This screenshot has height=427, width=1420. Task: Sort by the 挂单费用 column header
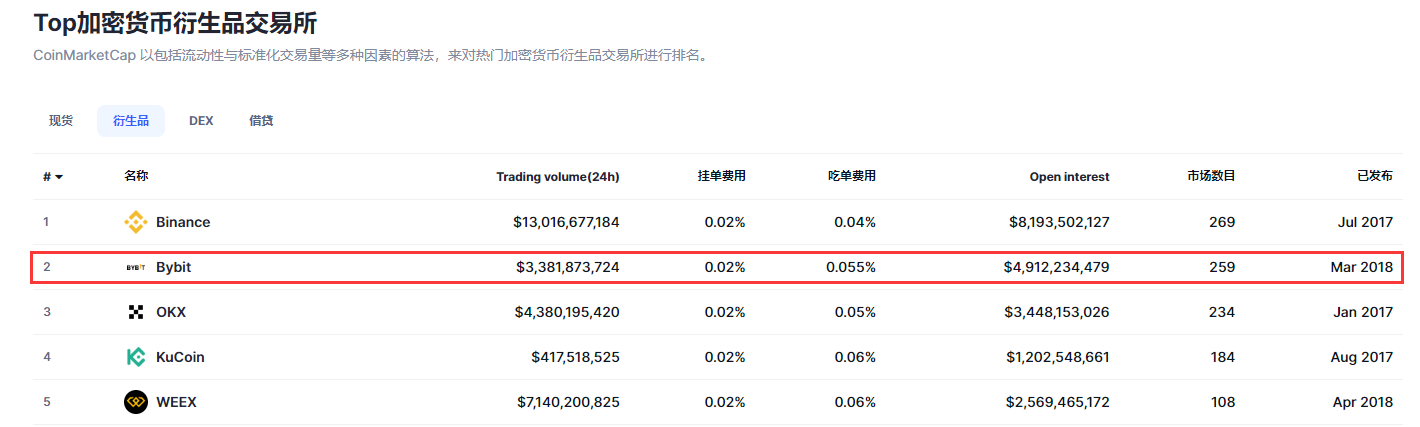point(721,176)
